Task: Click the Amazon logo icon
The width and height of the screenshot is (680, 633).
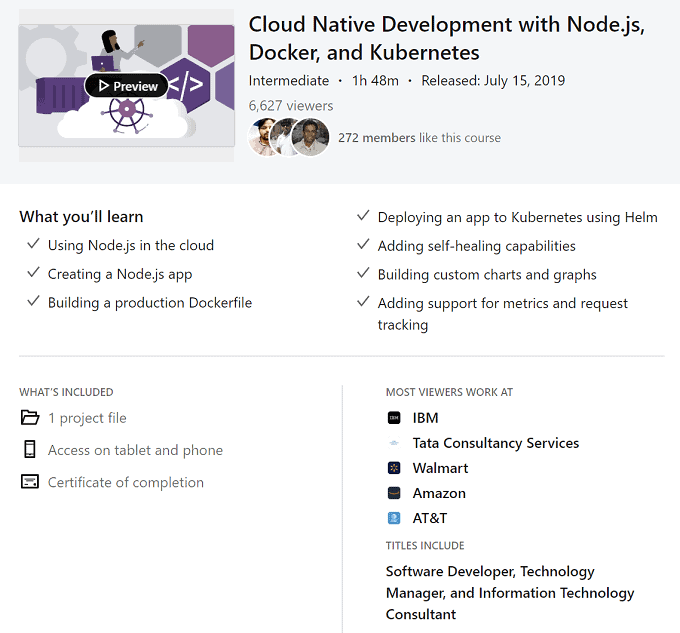Action: 394,493
